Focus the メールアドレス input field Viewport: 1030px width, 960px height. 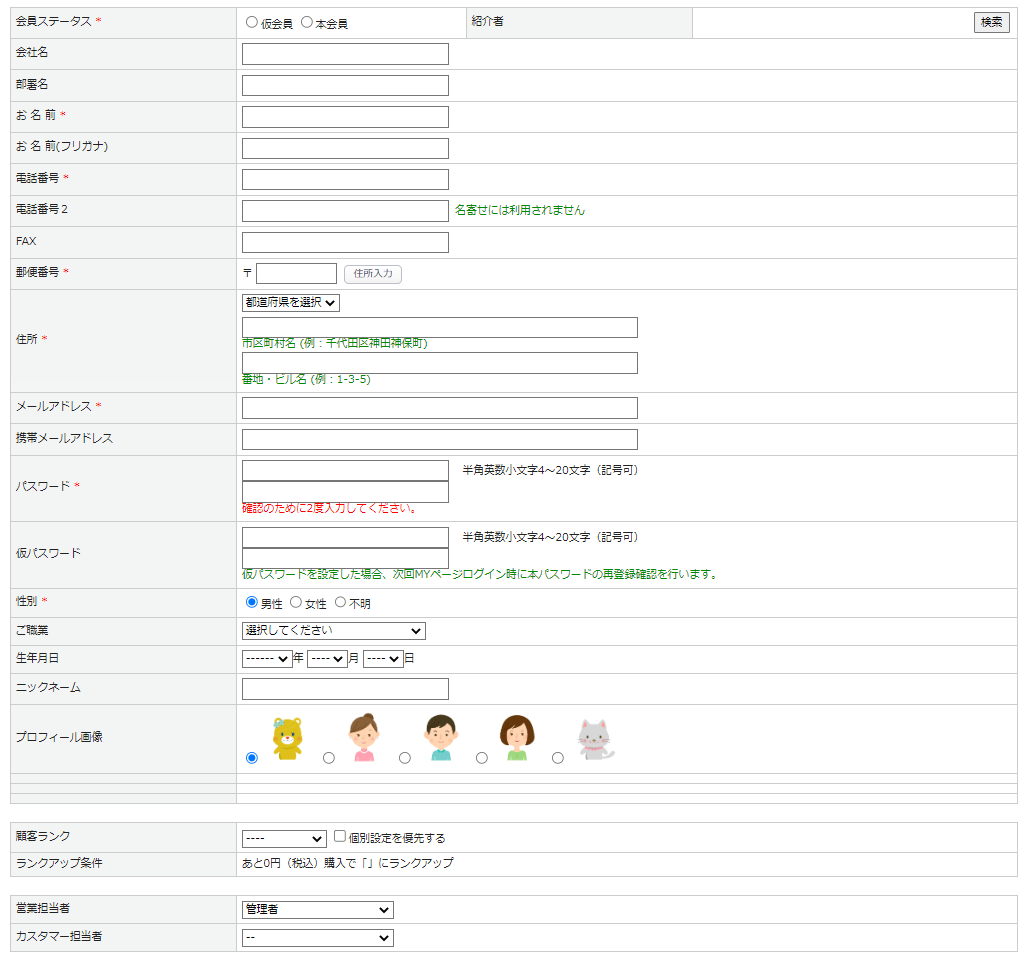pyautogui.click(x=439, y=407)
